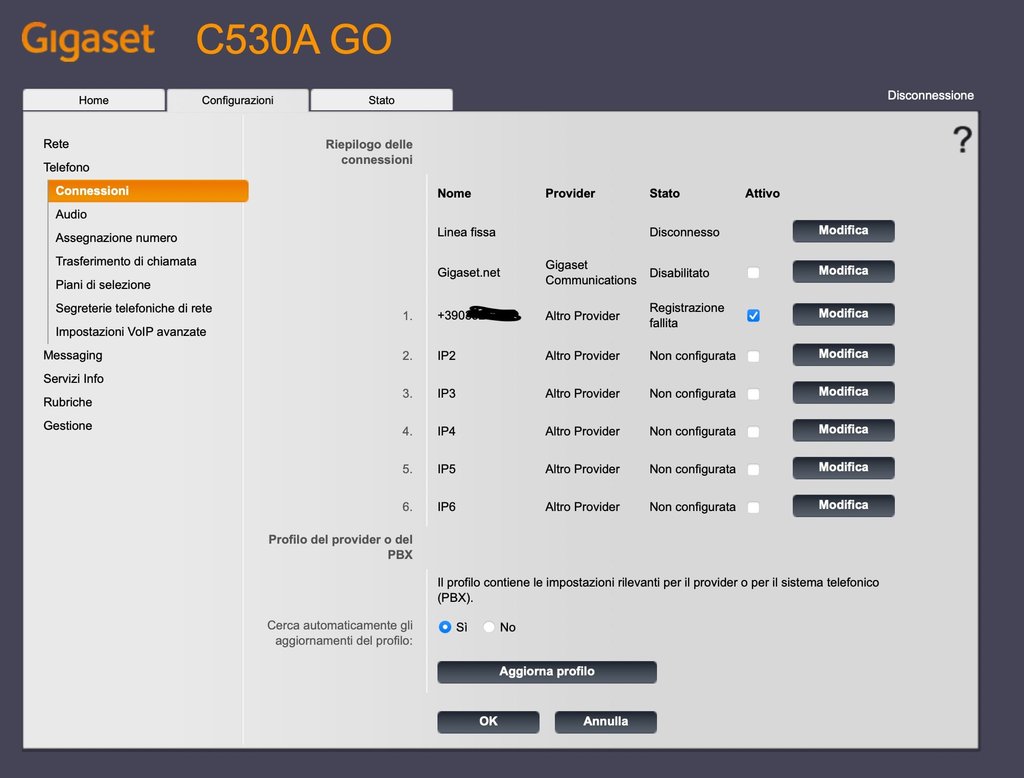
Task: Switch to the Home tab
Action: pos(93,100)
